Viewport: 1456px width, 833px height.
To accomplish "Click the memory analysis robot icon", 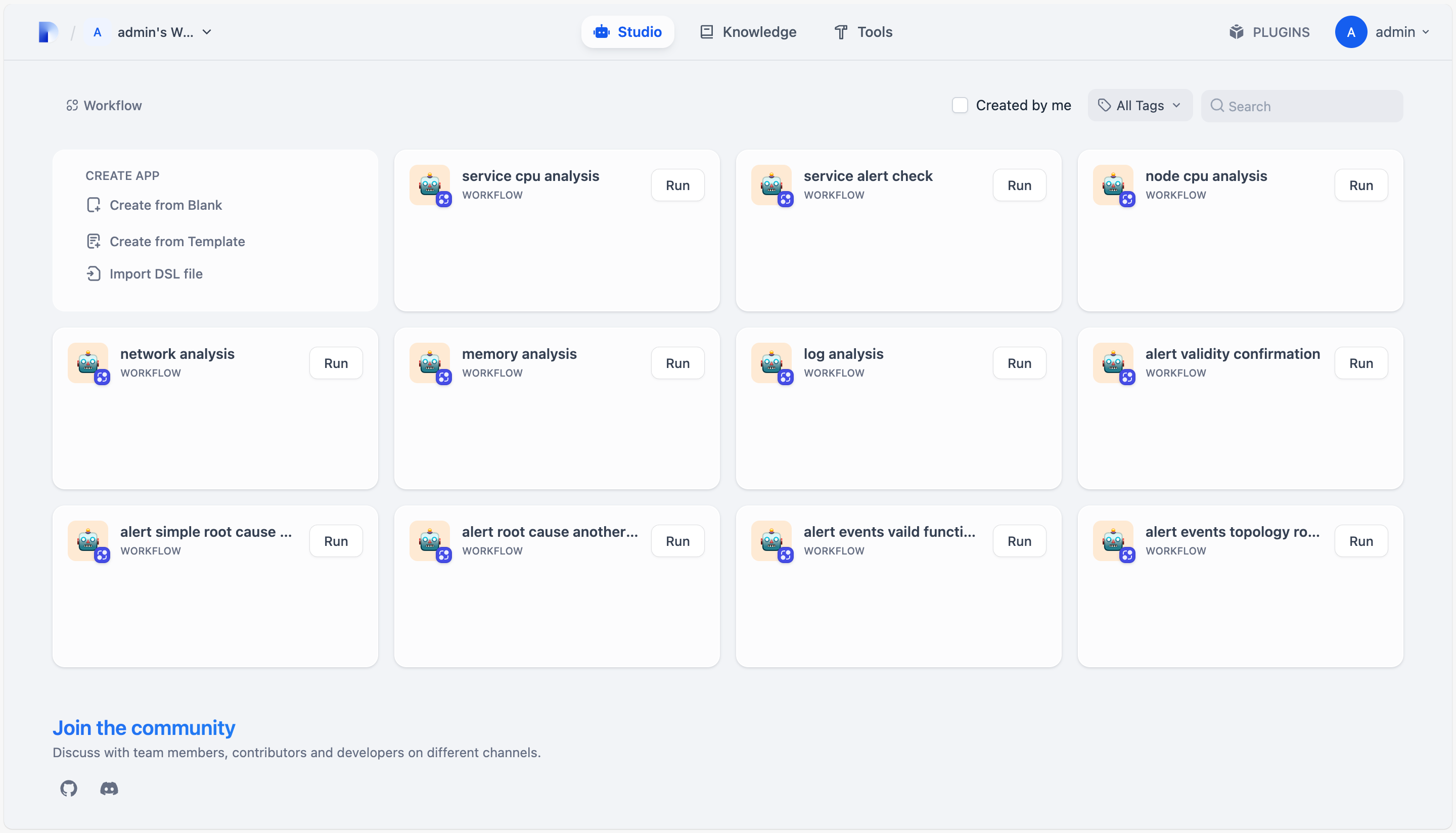I will pyautogui.click(x=430, y=363).
